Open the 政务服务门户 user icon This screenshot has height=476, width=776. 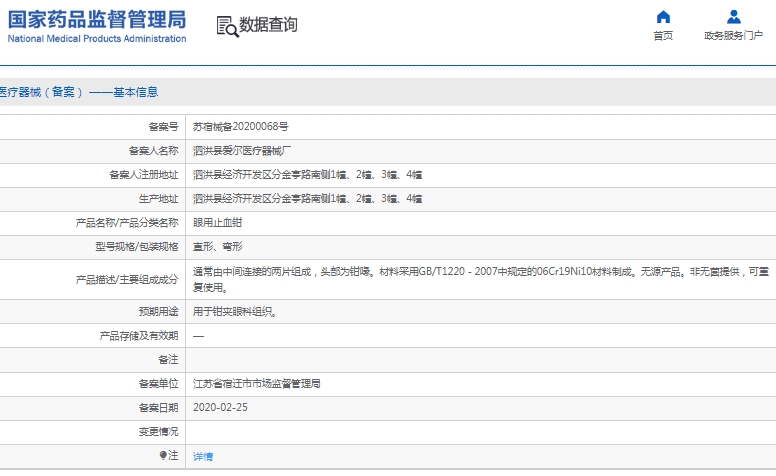coord(733,17)
